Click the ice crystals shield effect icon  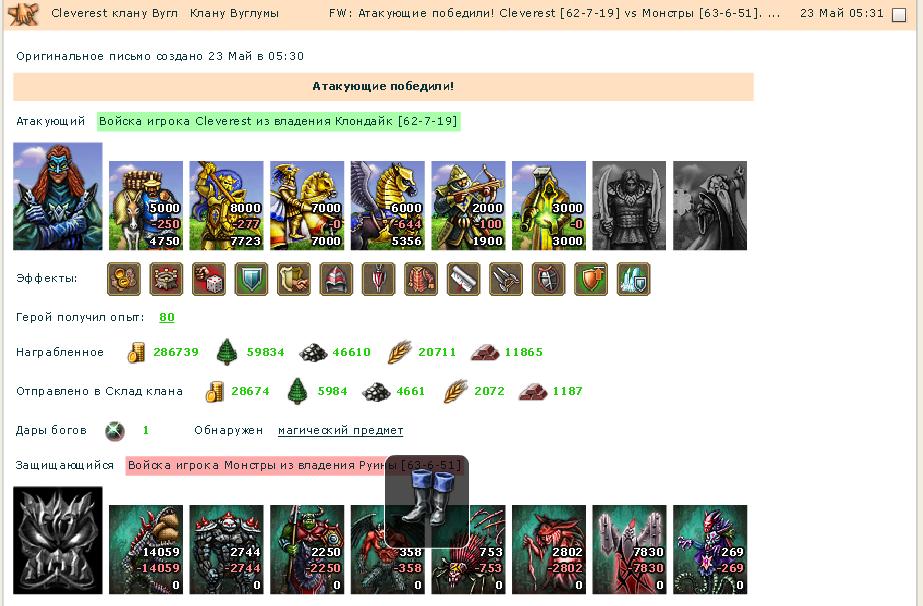tap(633, 279)
